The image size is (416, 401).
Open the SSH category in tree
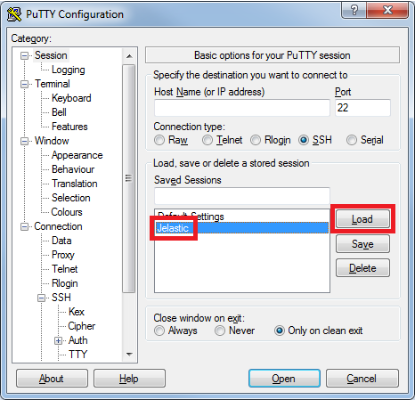[x=61, y=297]
